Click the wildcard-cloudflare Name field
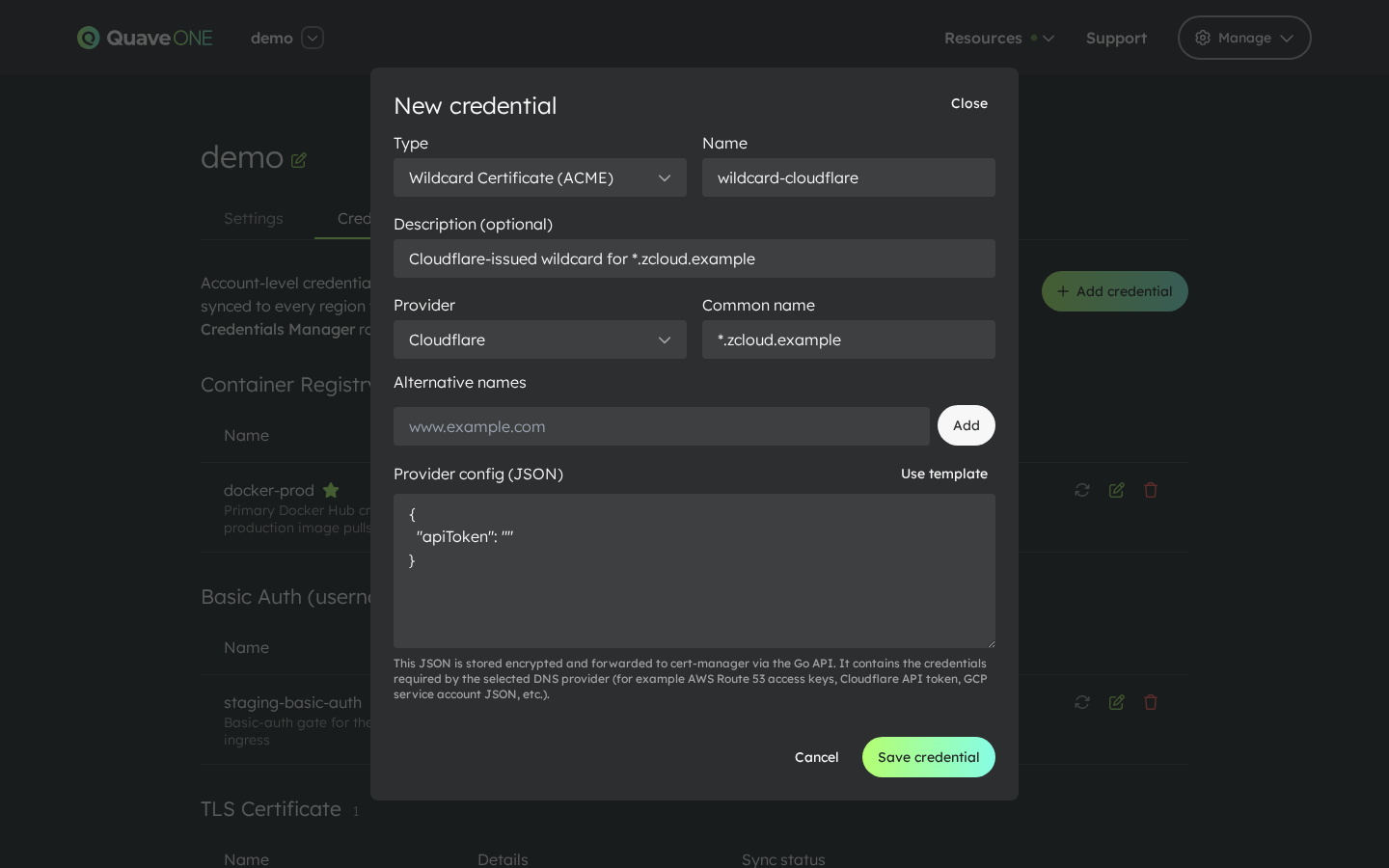This screenshot has width=1389, height=868. pos(849,177)
